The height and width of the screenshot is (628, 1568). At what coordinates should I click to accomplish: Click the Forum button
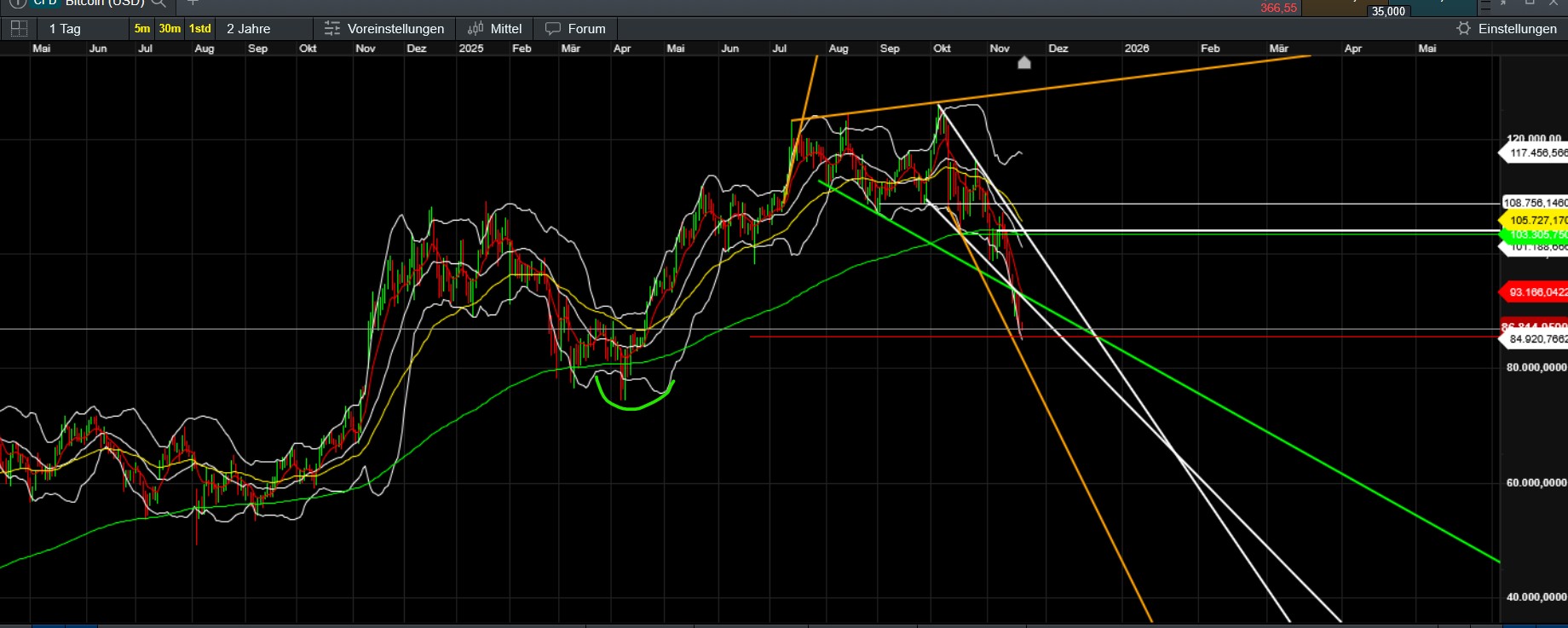[586, 28]
